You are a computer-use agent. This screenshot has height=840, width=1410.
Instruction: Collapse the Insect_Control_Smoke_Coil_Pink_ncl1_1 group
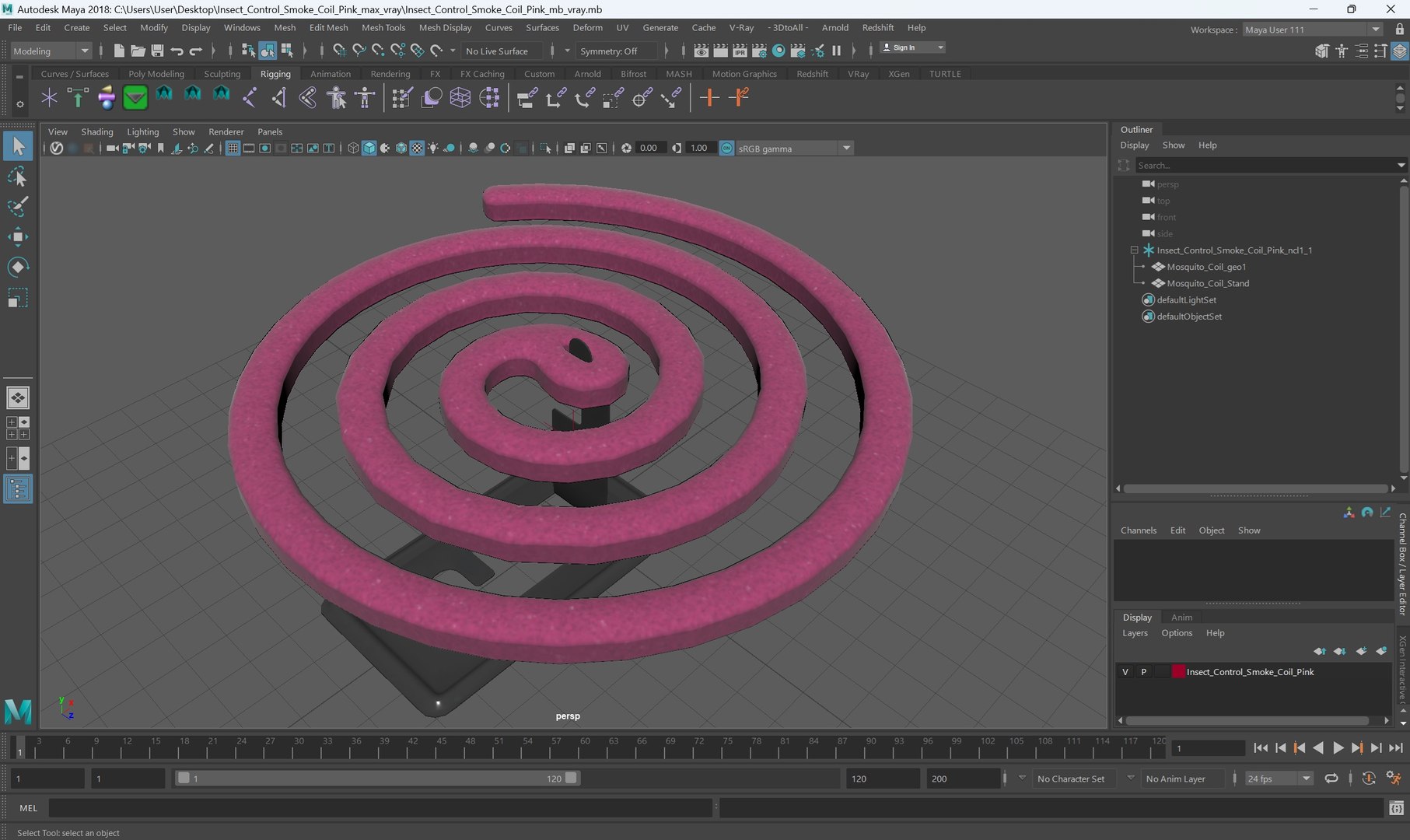pyautogui.click(x=1134, y=250)
